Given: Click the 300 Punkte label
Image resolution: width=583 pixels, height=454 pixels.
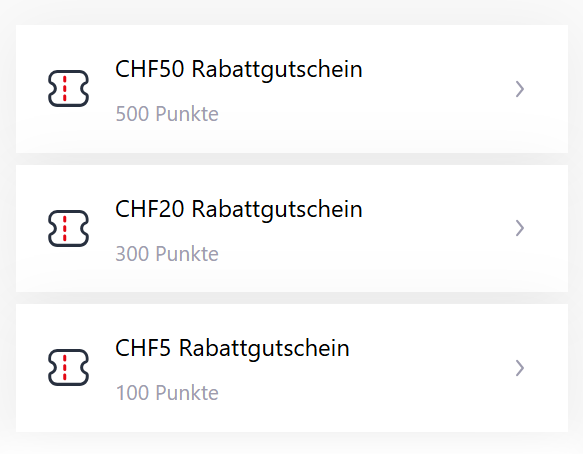Looking at the screenshot, I should point(167,254).
